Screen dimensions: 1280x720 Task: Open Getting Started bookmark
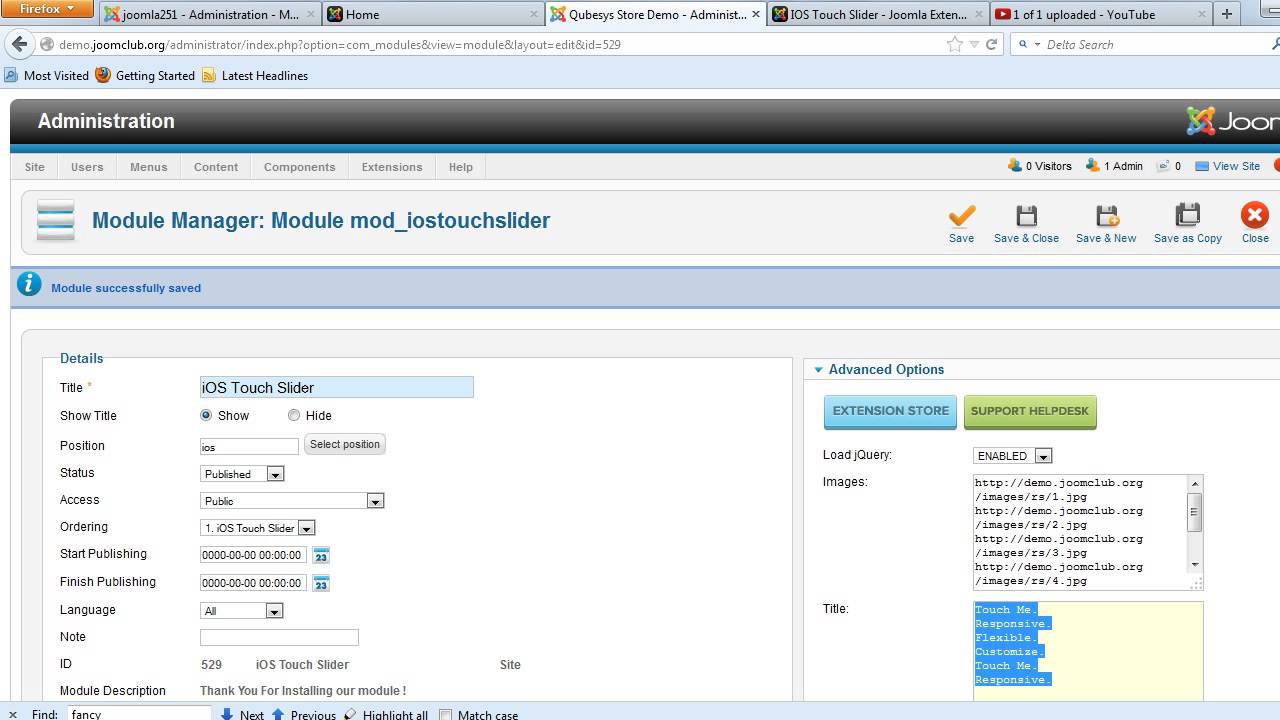146,75
